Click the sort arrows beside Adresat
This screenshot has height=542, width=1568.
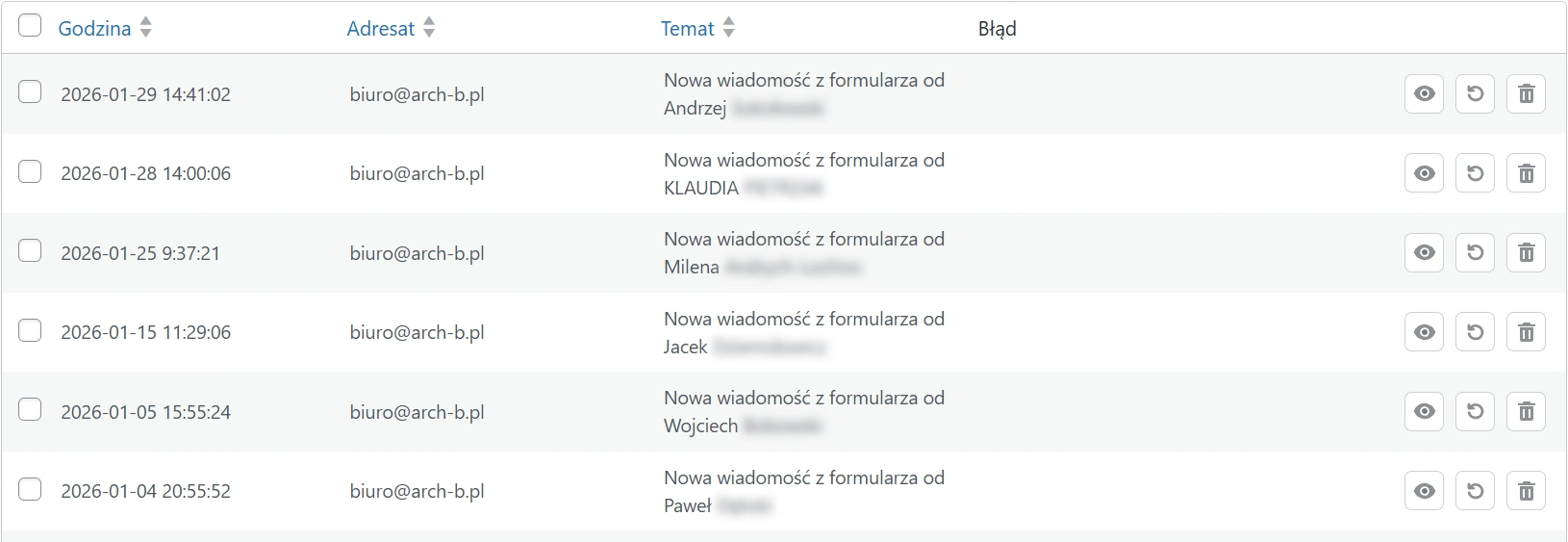coord(429,28)
